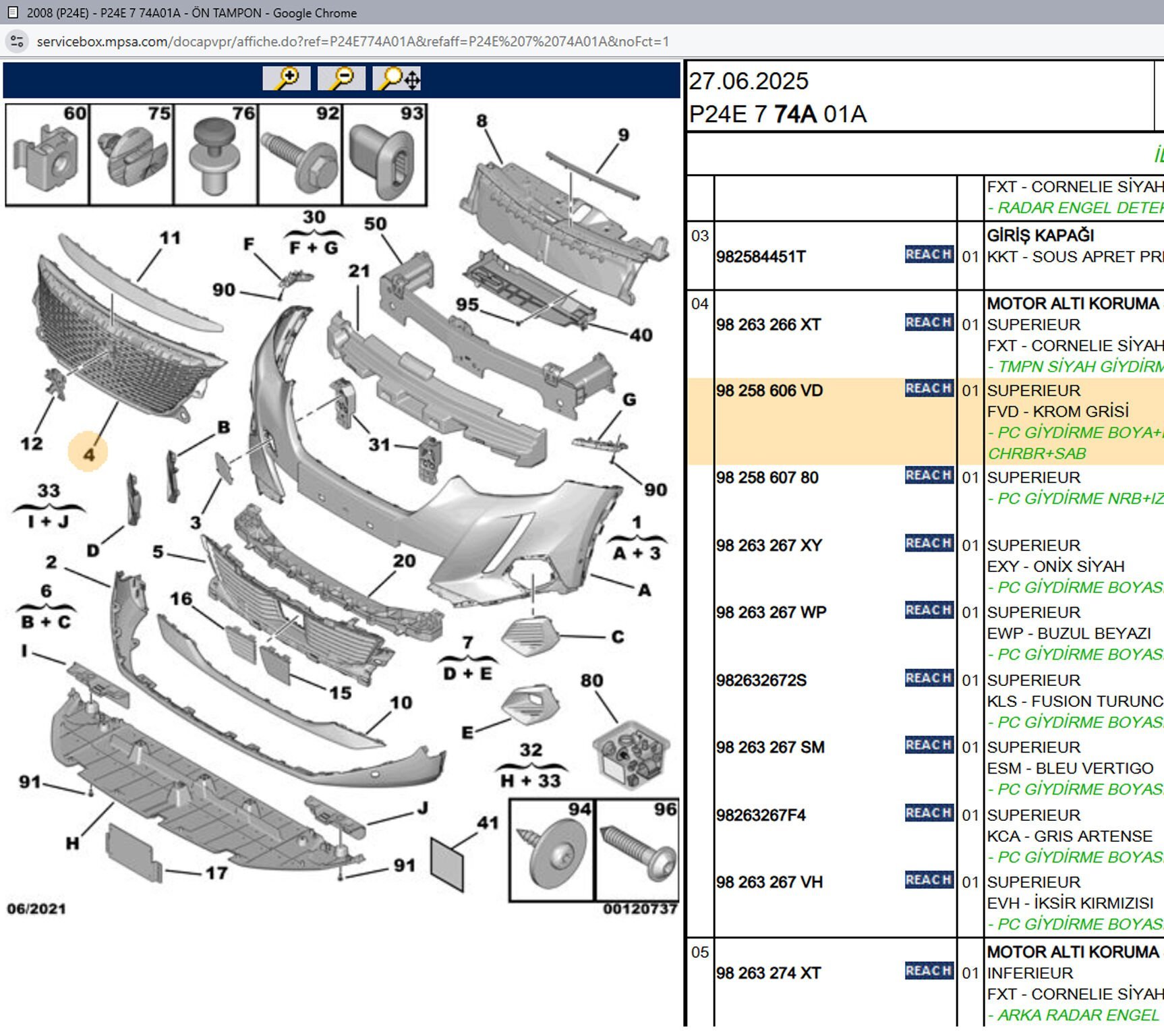Click part number 98 263 266 XT
Screen dimensions: 1164x1036
[768, 324]
